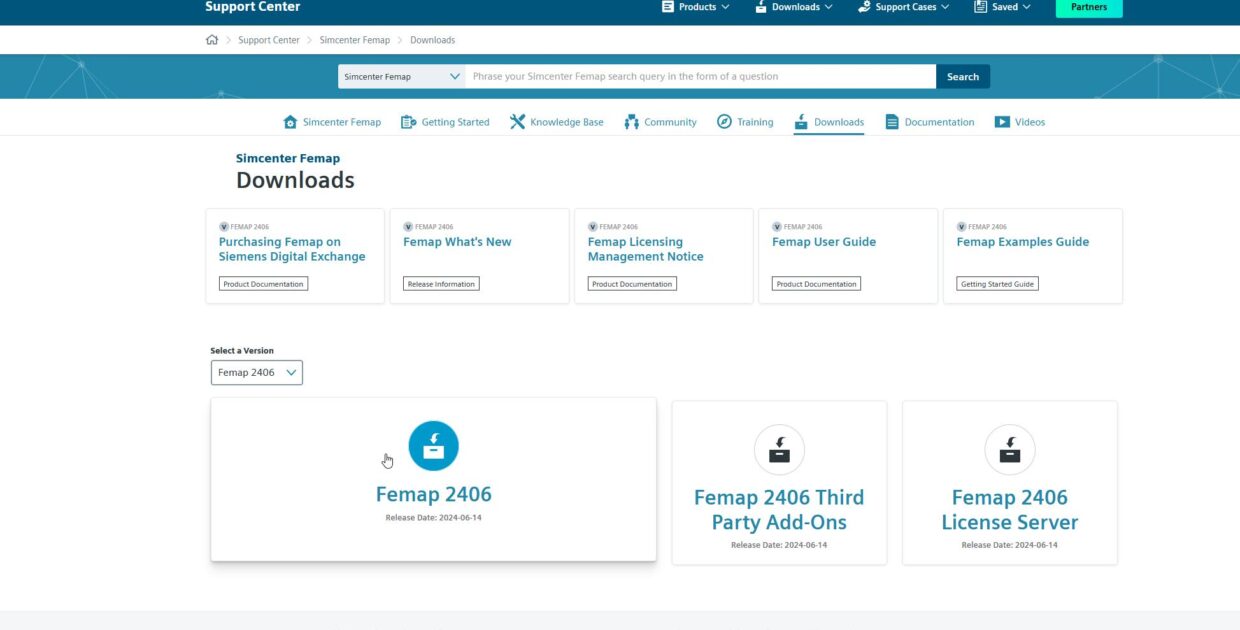Click the Saved icon in top bar
Image resolution: width=1240 pixels, height=630 pixels.
point(981,7)
